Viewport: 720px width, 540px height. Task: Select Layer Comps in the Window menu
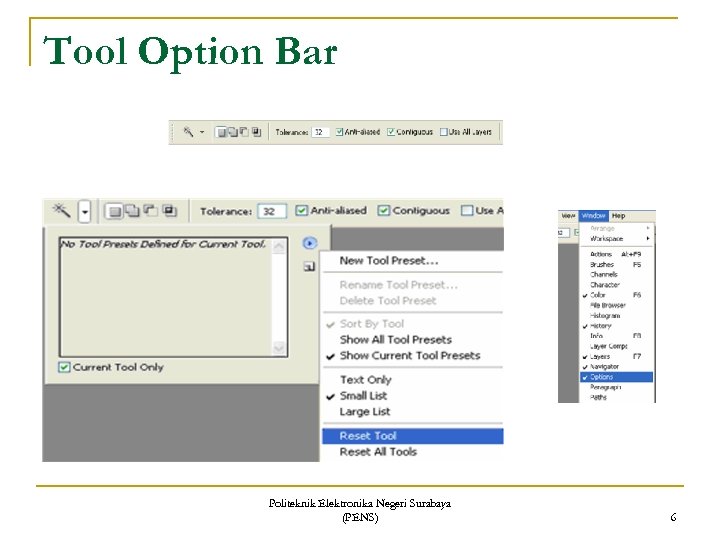tap(616, 346)
